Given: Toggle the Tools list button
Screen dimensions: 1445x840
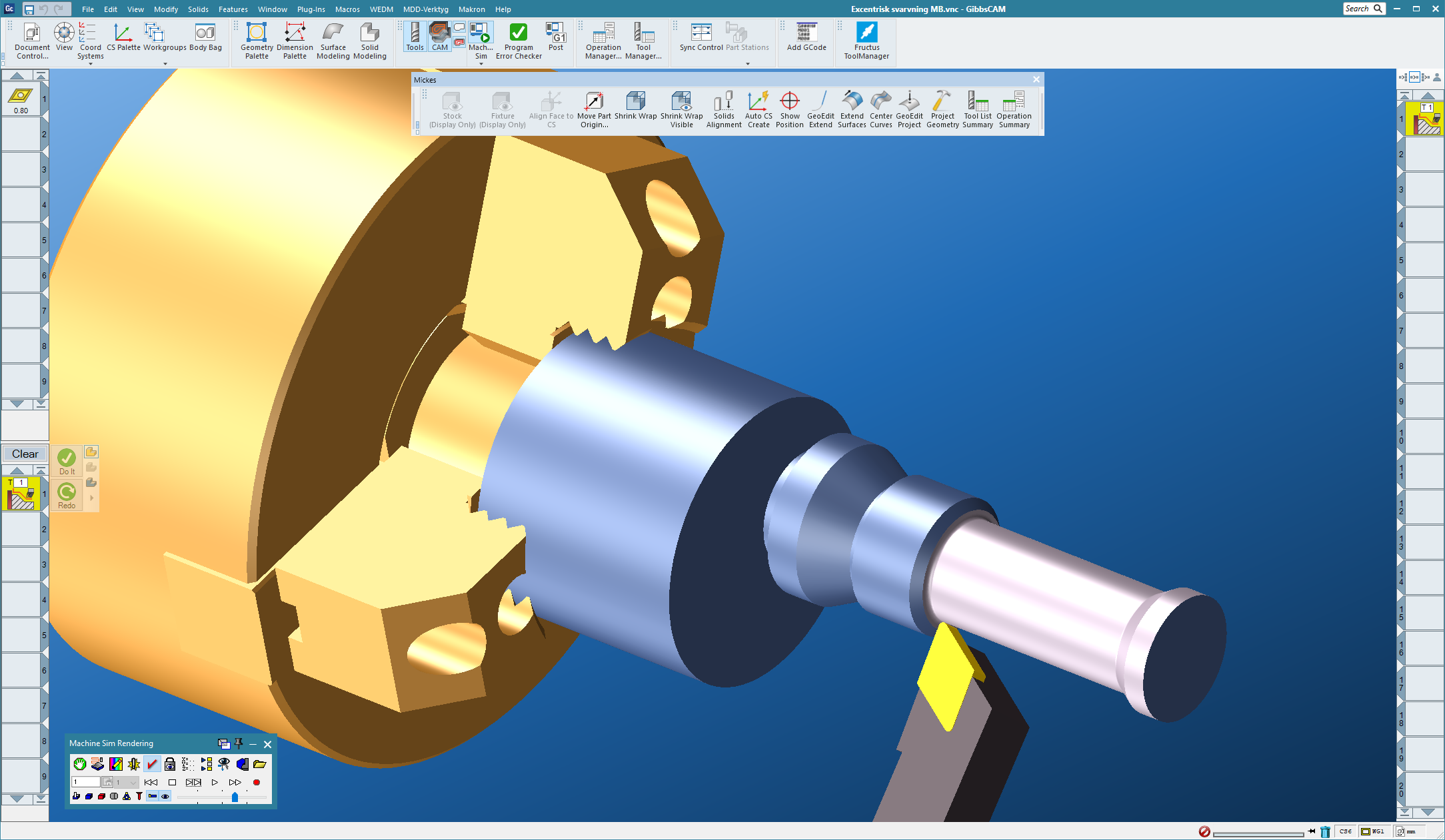Looking at the screenshot, I should [415, 36].
